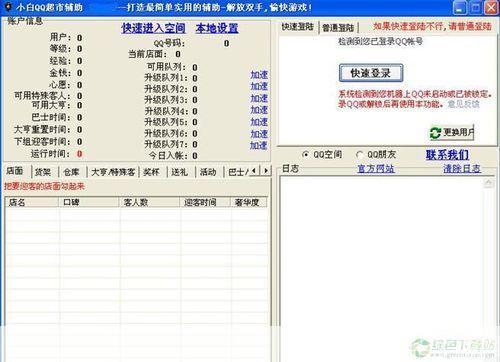The width and height of the screenshot is (500, 362).
Task: Switch to the 普通登陆 tab
Action: (x=337, y=28)
